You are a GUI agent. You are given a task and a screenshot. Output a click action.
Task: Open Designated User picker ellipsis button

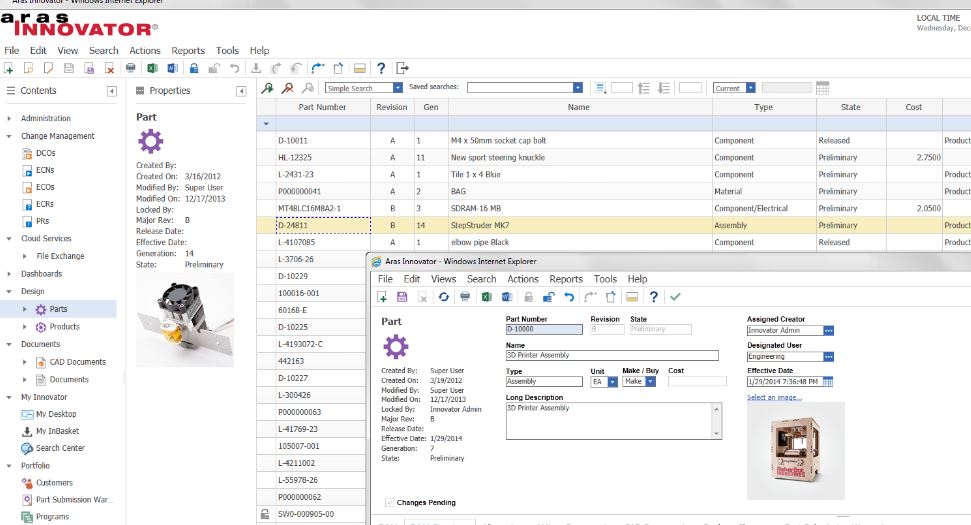829,357
